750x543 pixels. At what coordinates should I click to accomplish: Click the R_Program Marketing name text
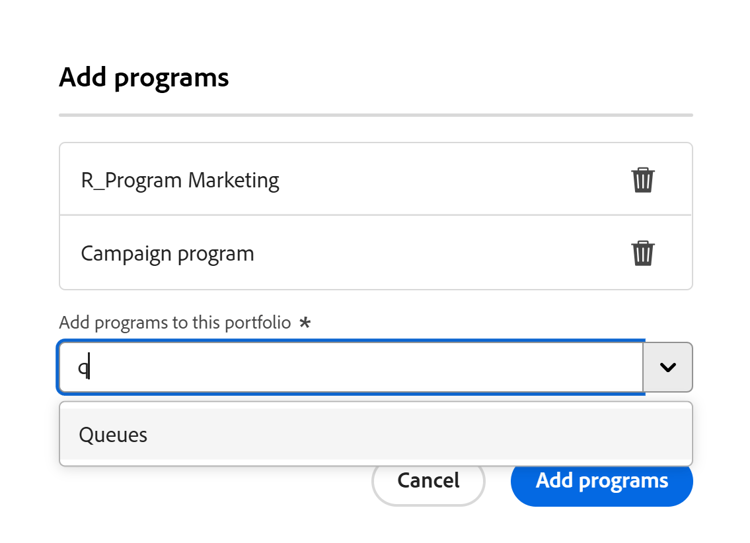(x=180, y=180)
